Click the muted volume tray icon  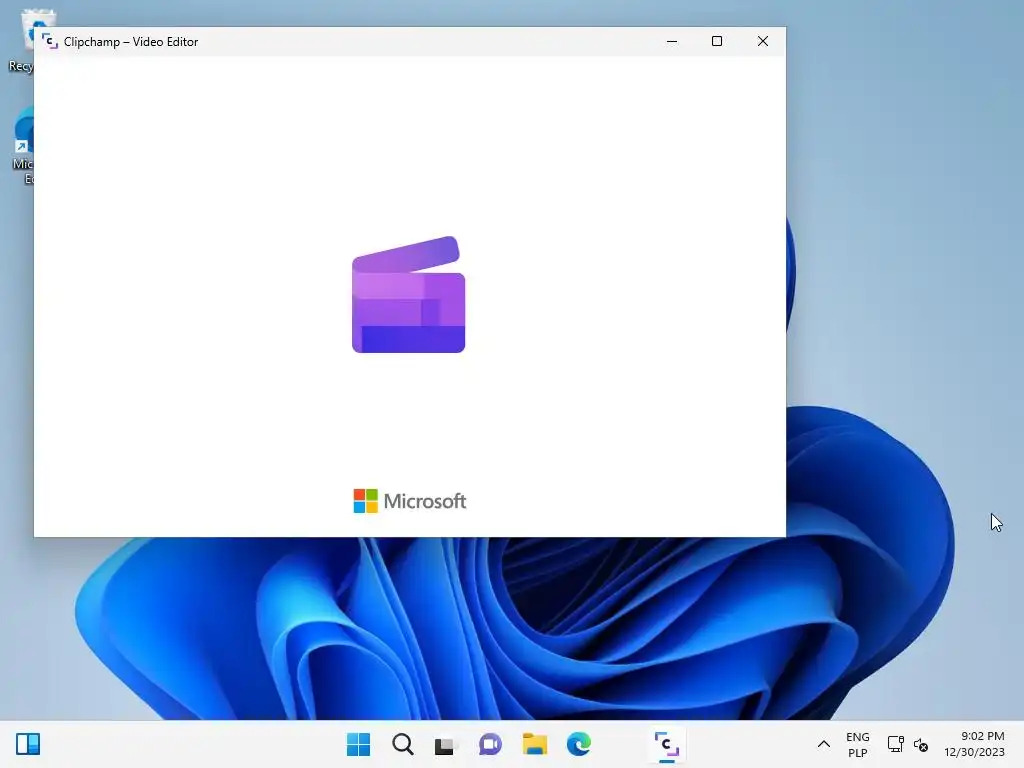(x=921, y=744)
